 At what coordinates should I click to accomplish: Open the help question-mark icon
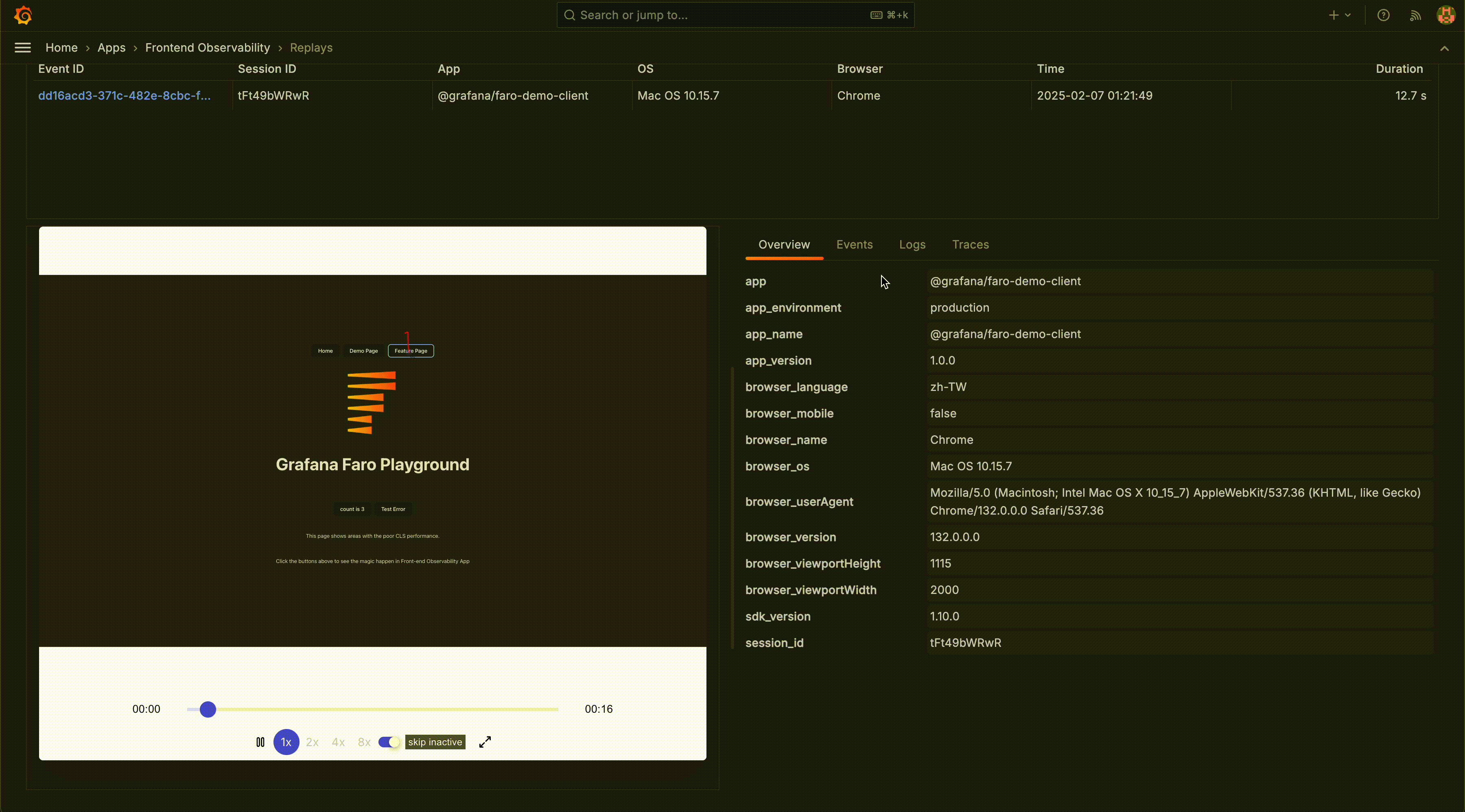pos(1383,15)
